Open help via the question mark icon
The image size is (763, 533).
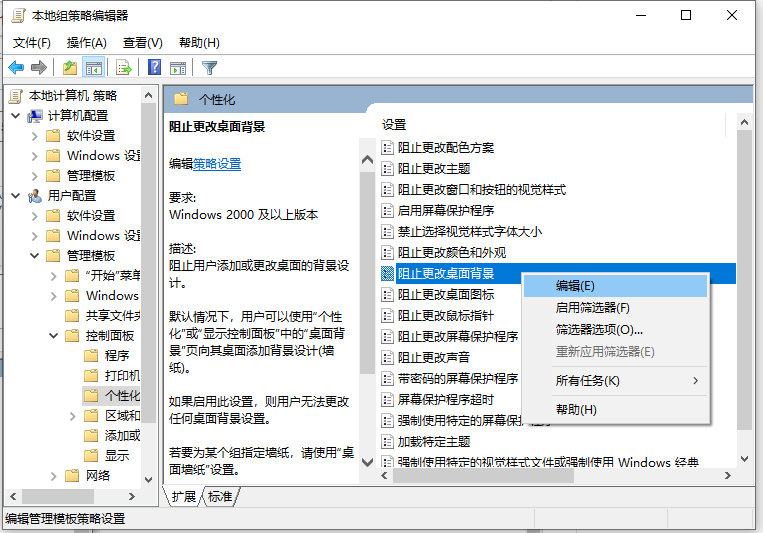pyautogui.click(x=155, y=68)
